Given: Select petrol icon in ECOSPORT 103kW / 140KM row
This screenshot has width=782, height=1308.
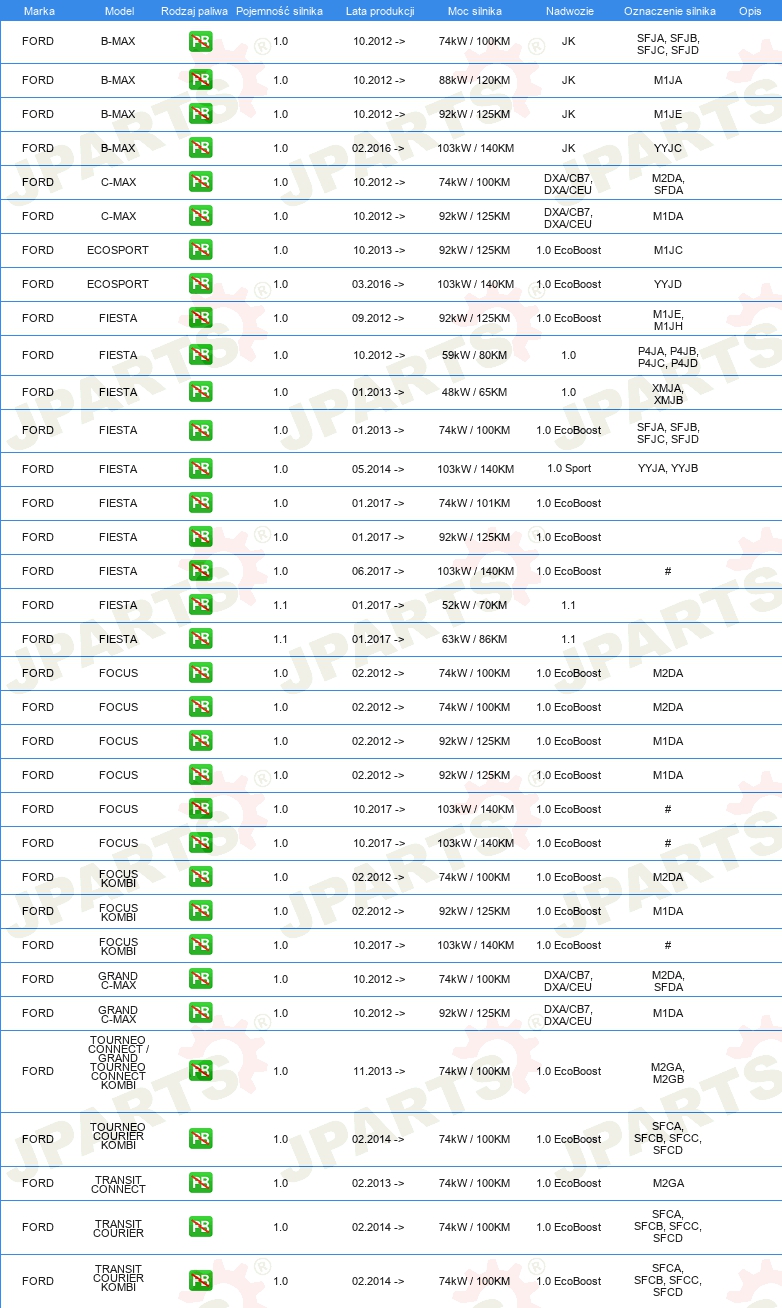Looking at the screenshot, I should click(x=201, y=284).
